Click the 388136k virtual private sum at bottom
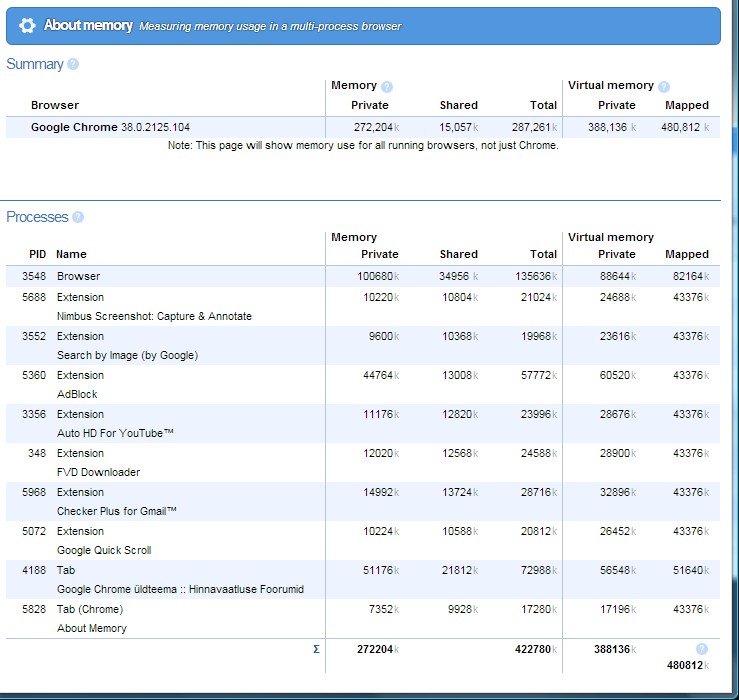The height and width of the screenshot is (700, 739). (x=615, y=650)
